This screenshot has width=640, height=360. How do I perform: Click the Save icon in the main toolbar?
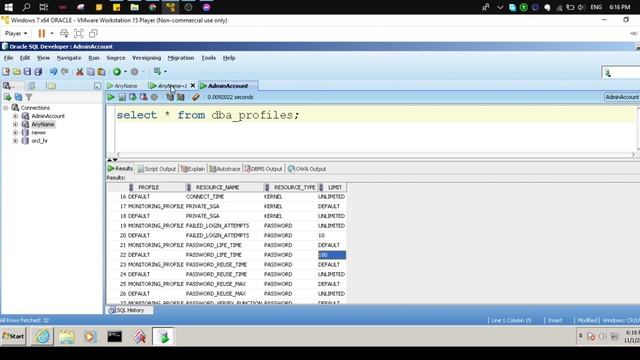click(27, 72)
